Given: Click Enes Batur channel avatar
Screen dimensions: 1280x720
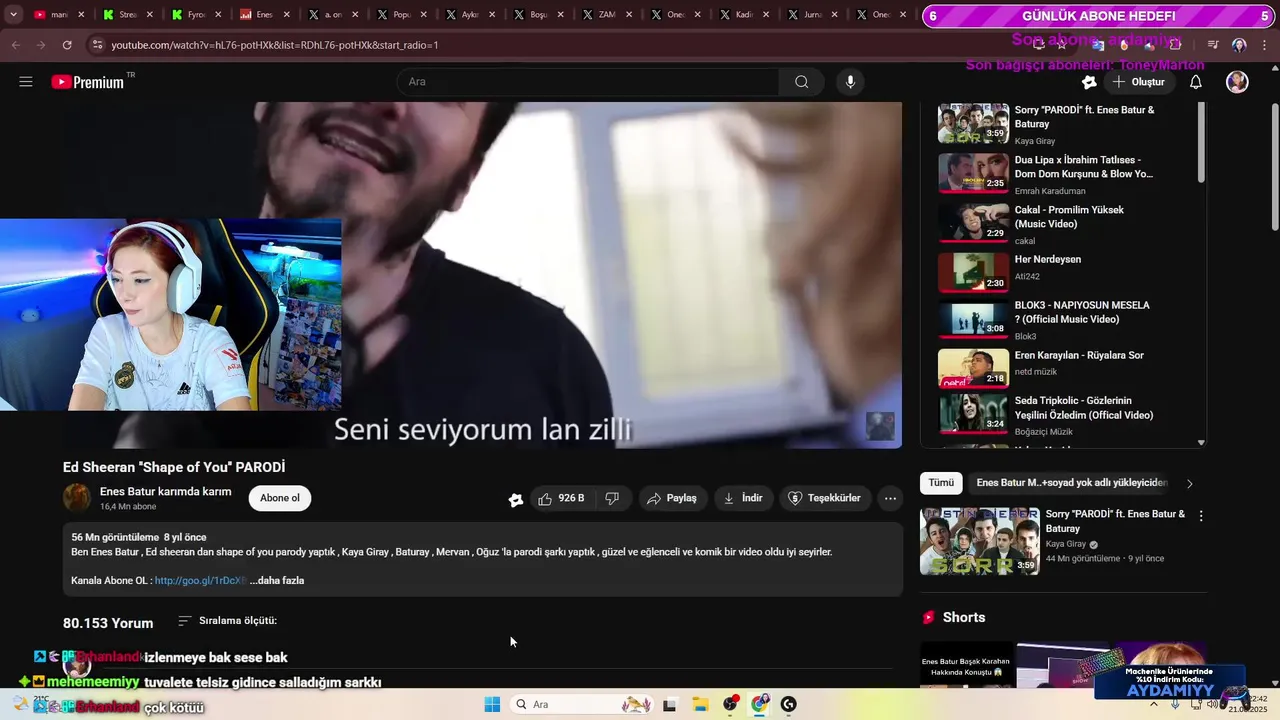Looking at the screenshot, I should coord(77,498).
